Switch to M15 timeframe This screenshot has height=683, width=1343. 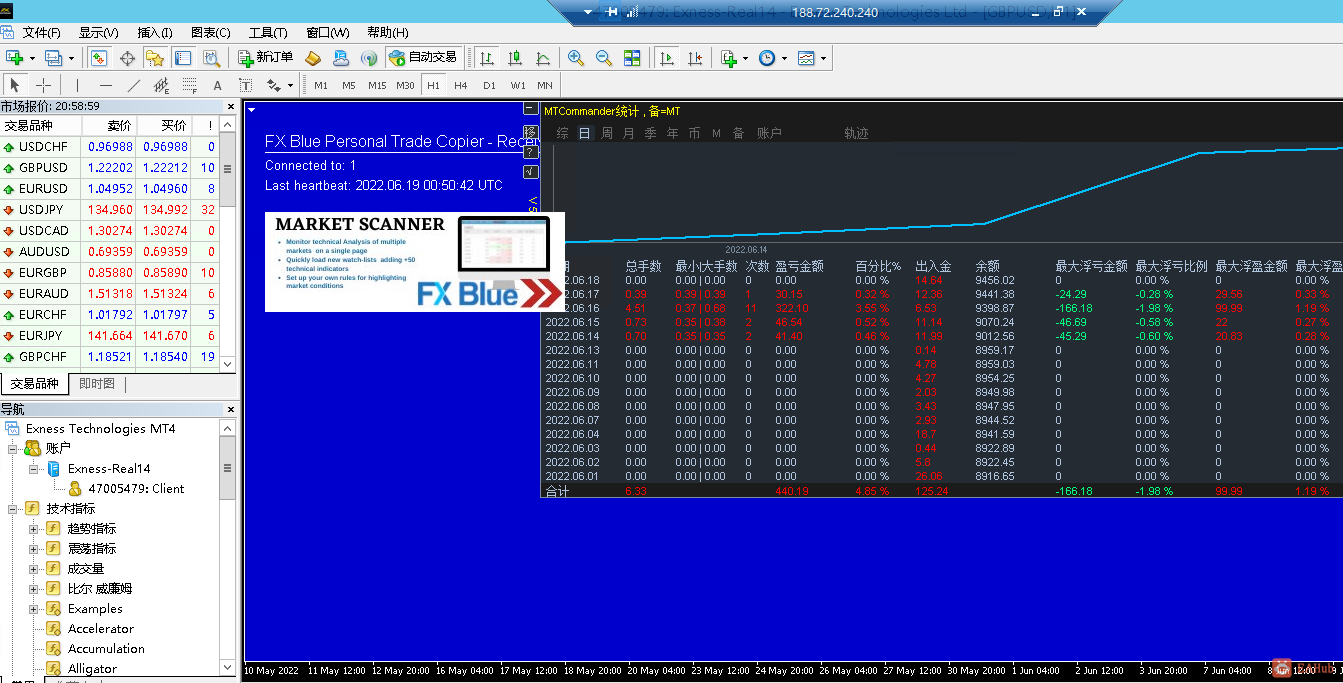pyautogui.click(x=377, y=85)
